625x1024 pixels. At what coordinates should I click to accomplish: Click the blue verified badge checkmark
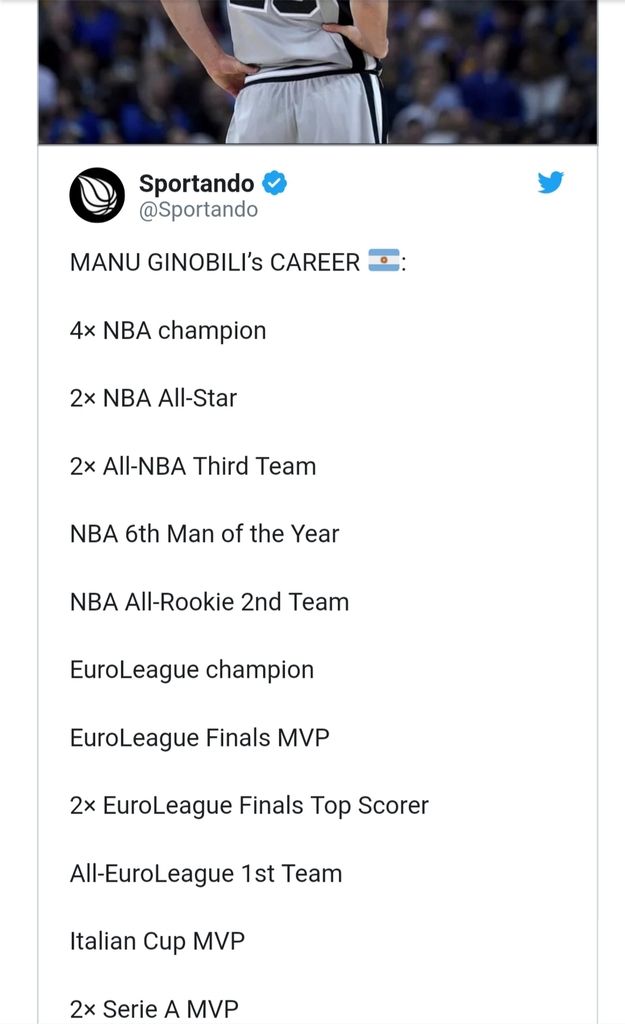(x=275, y=183)
